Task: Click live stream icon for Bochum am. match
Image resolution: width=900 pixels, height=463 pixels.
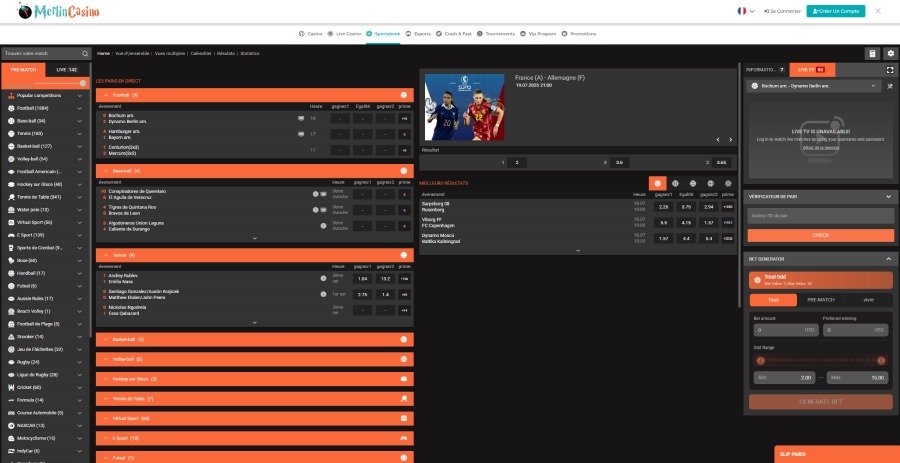Action: [x=301, y=118]
